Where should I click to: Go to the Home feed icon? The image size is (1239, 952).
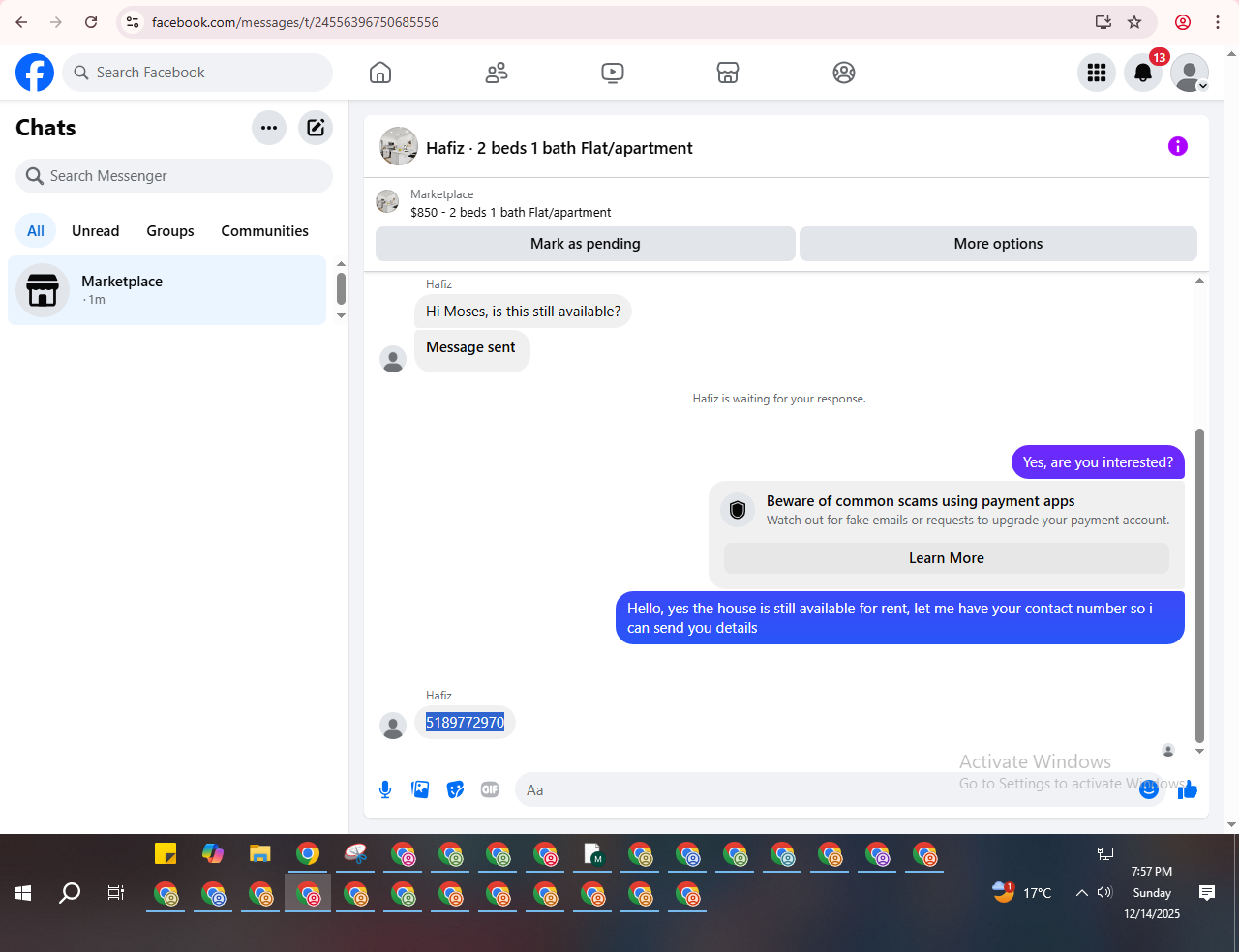click(x=380, y=73)
